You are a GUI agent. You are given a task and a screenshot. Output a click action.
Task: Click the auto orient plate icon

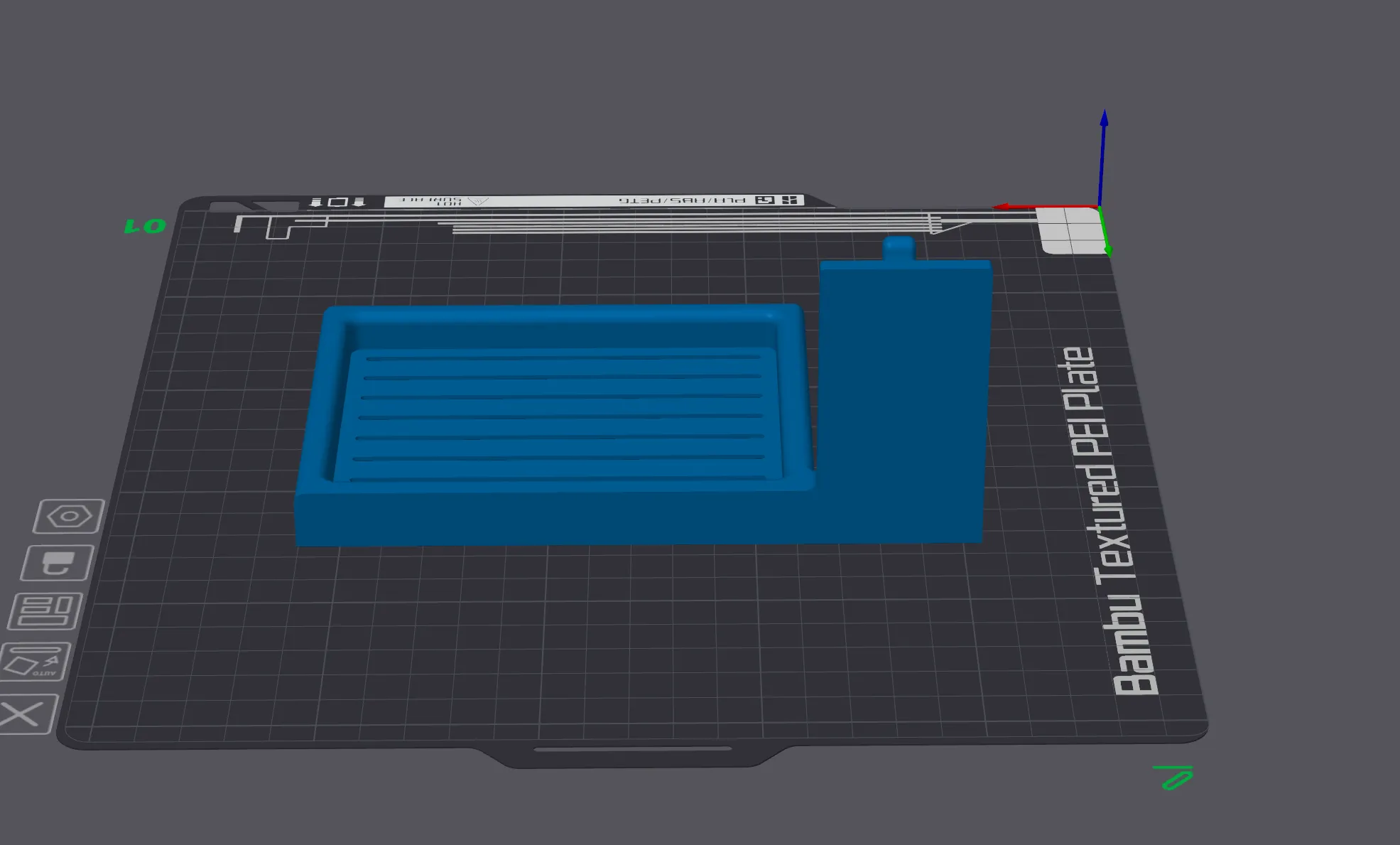click(36, 662)
